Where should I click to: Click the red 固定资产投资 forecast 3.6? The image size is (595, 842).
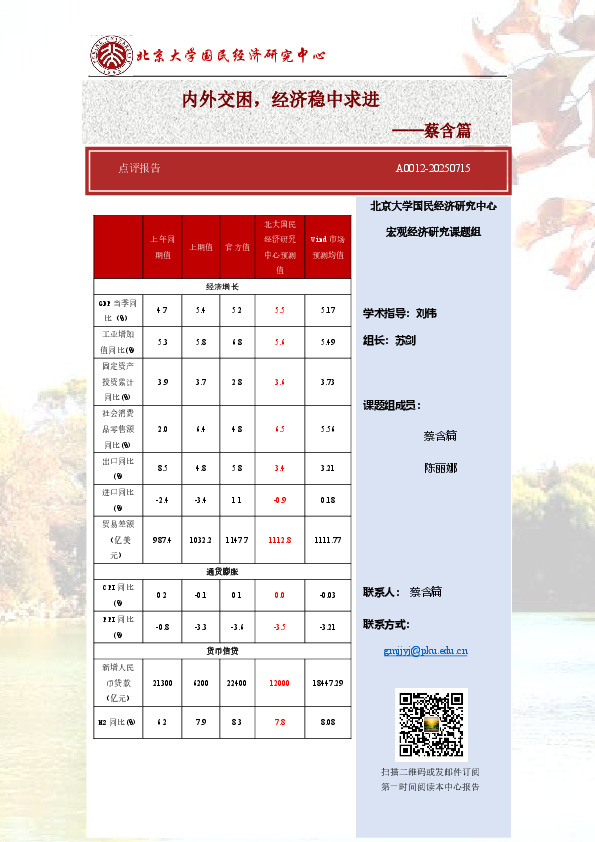click(280, 382)
